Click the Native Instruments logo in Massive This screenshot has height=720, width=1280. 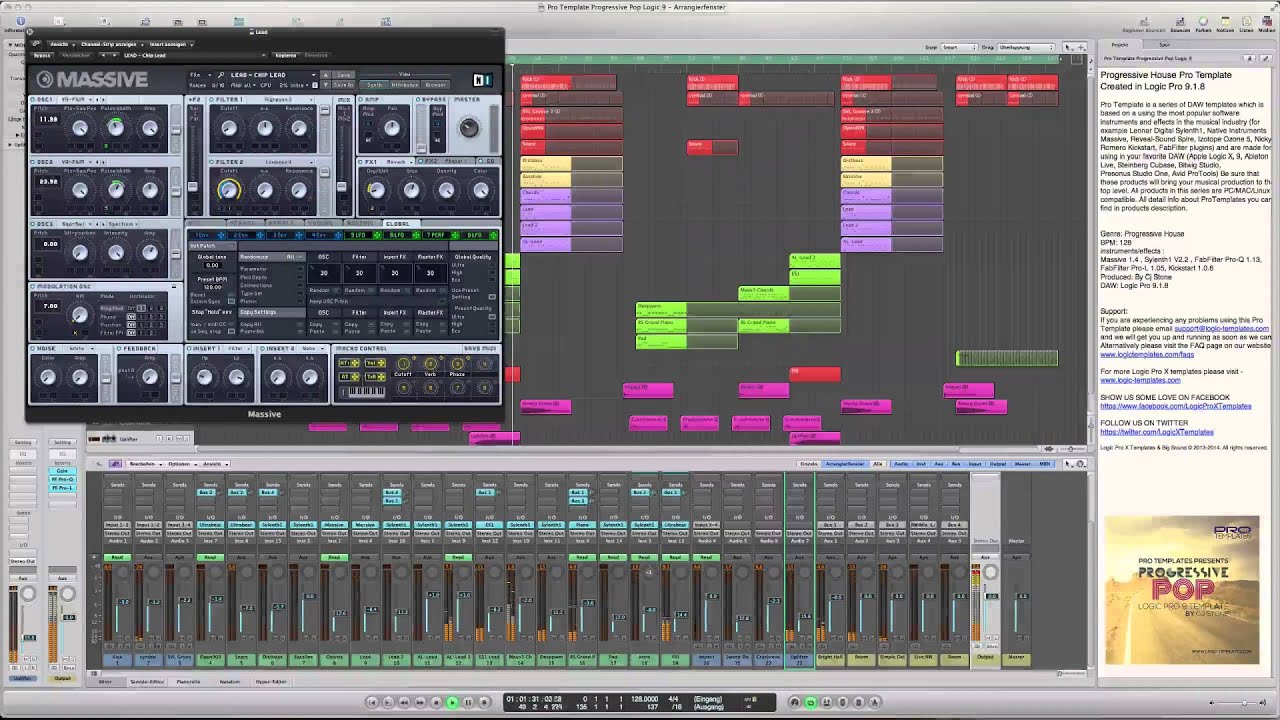pyautogui.click(x=482, y=80)
